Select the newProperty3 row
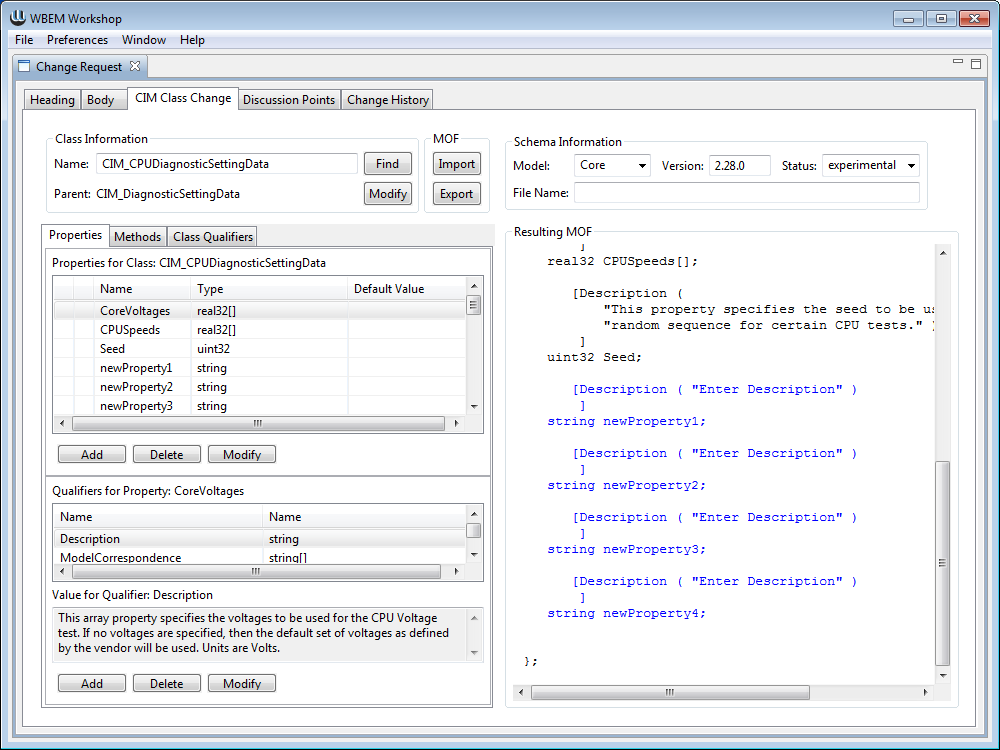 tap(260, 406)
